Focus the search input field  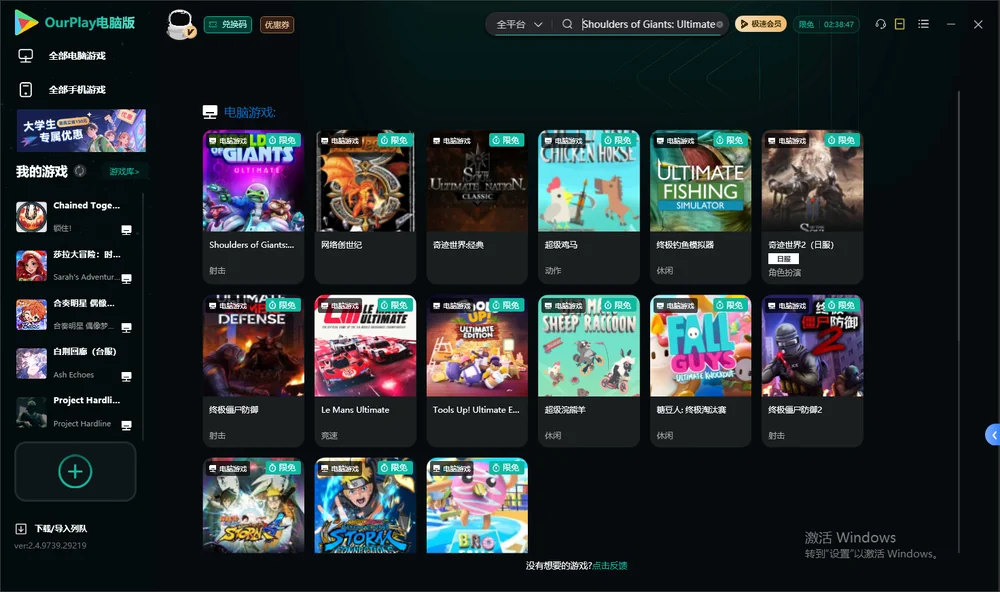[648, 24]
